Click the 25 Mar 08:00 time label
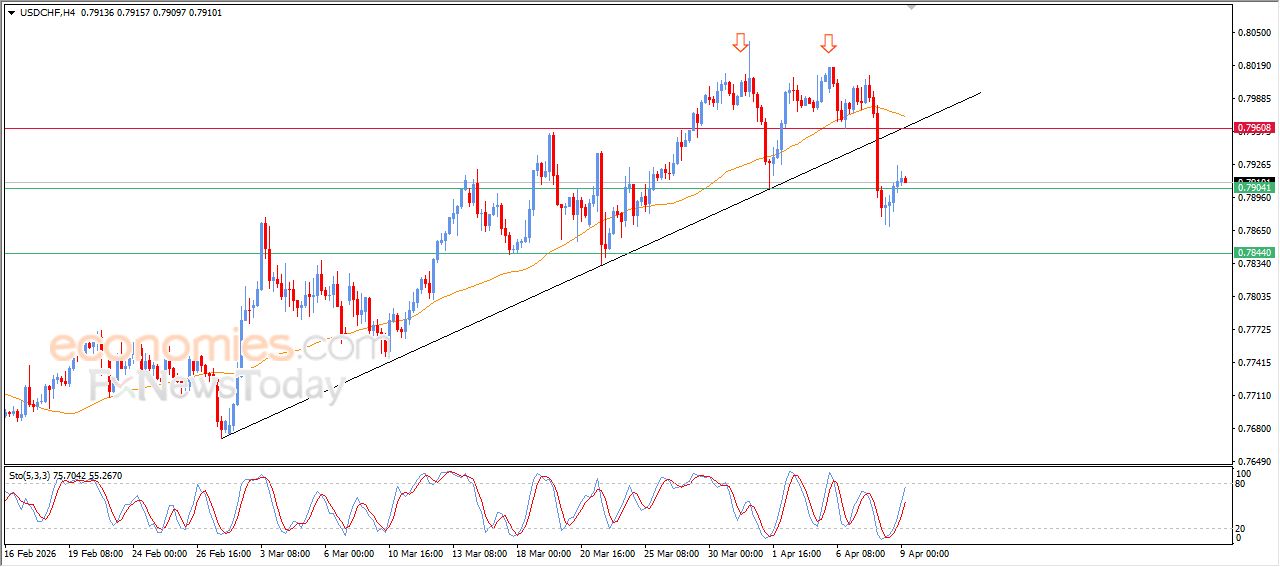The image size is (1280, 567). [672, 553]
